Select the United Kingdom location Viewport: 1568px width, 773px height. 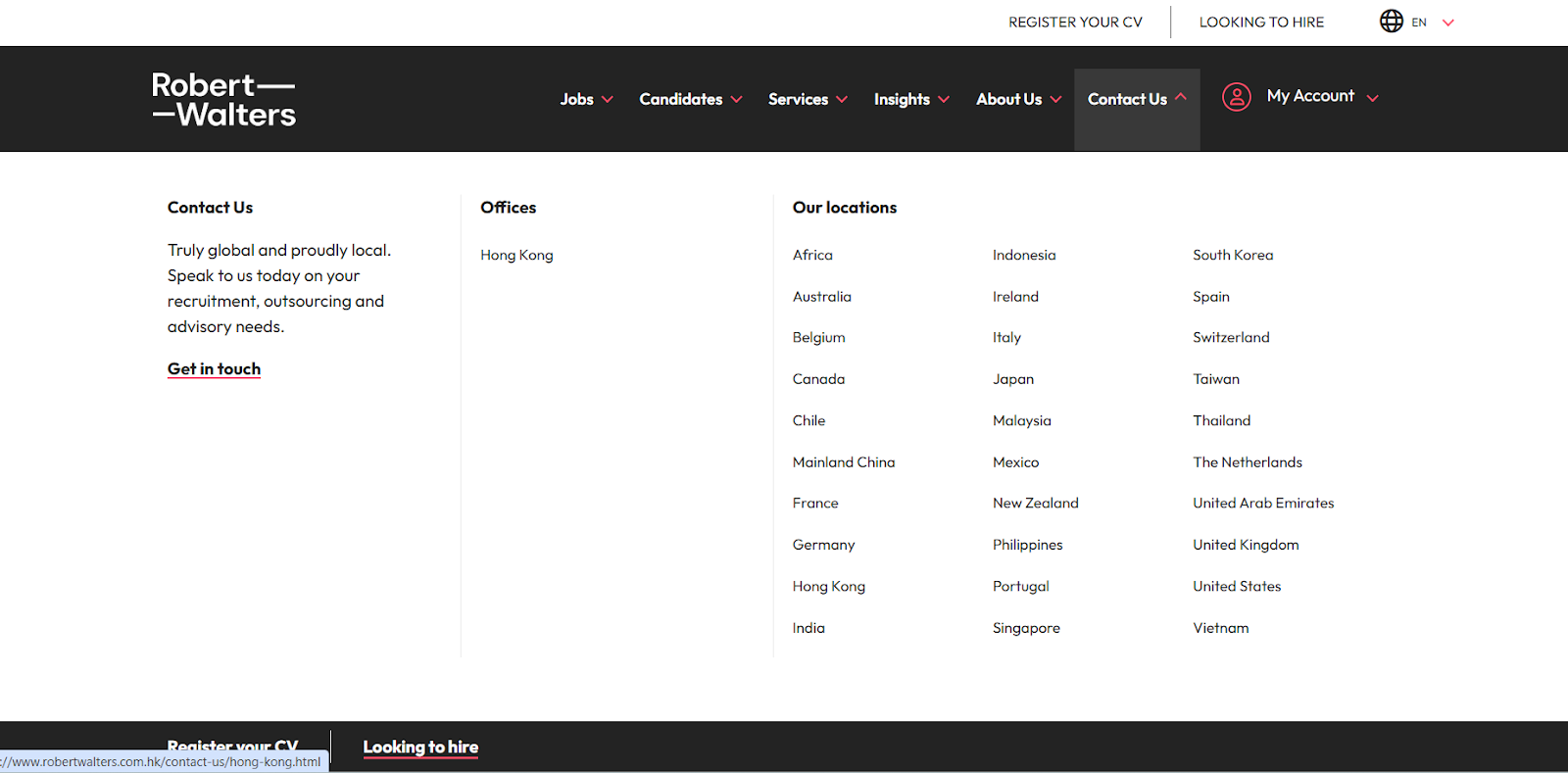tap(1246, 545)
